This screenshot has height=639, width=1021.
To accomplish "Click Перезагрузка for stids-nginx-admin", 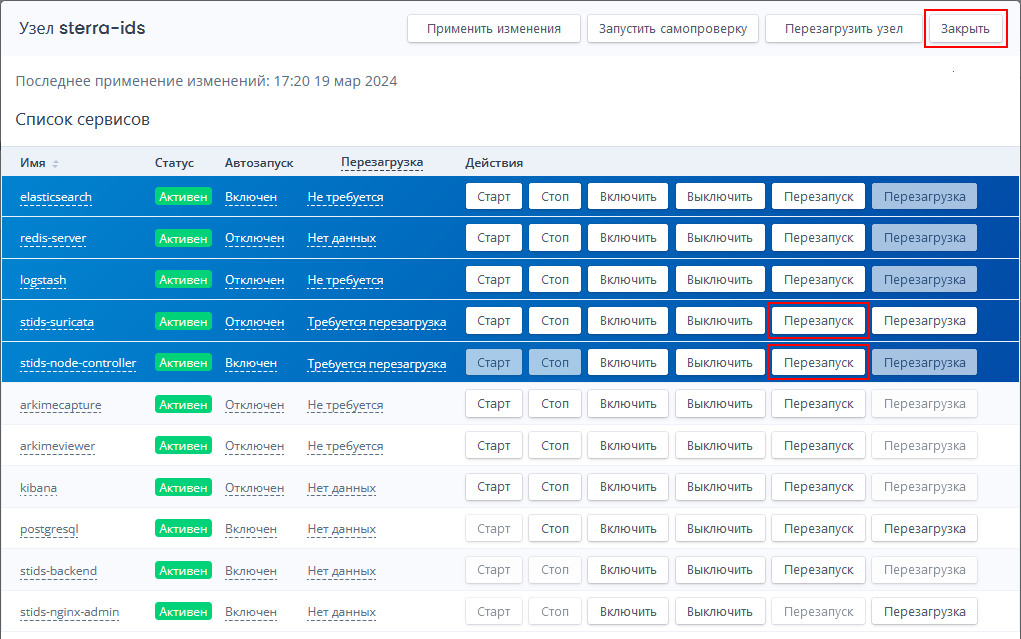I will click(925, 612).
